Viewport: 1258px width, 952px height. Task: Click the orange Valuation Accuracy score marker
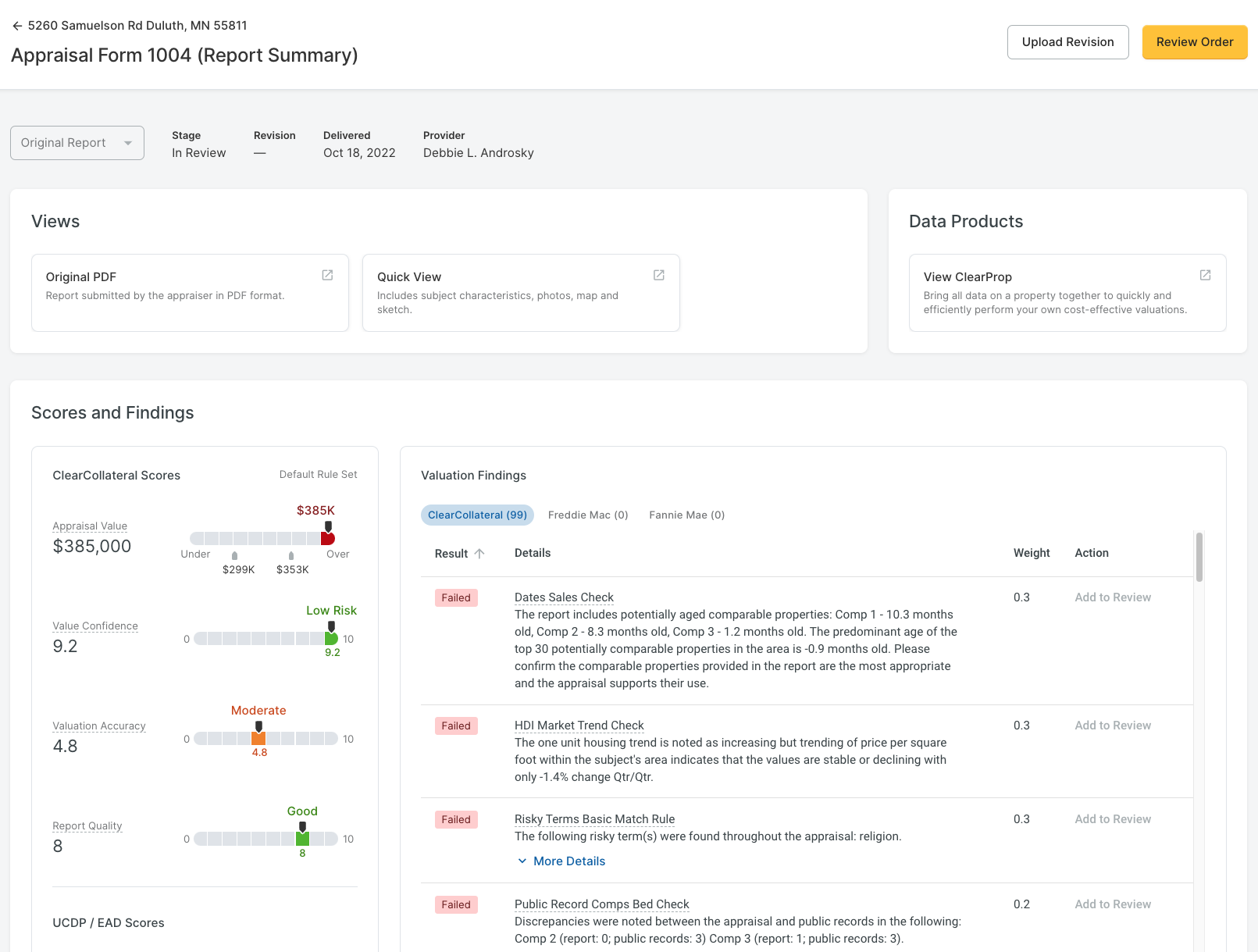pyautogui.click(x=258, y=738)
